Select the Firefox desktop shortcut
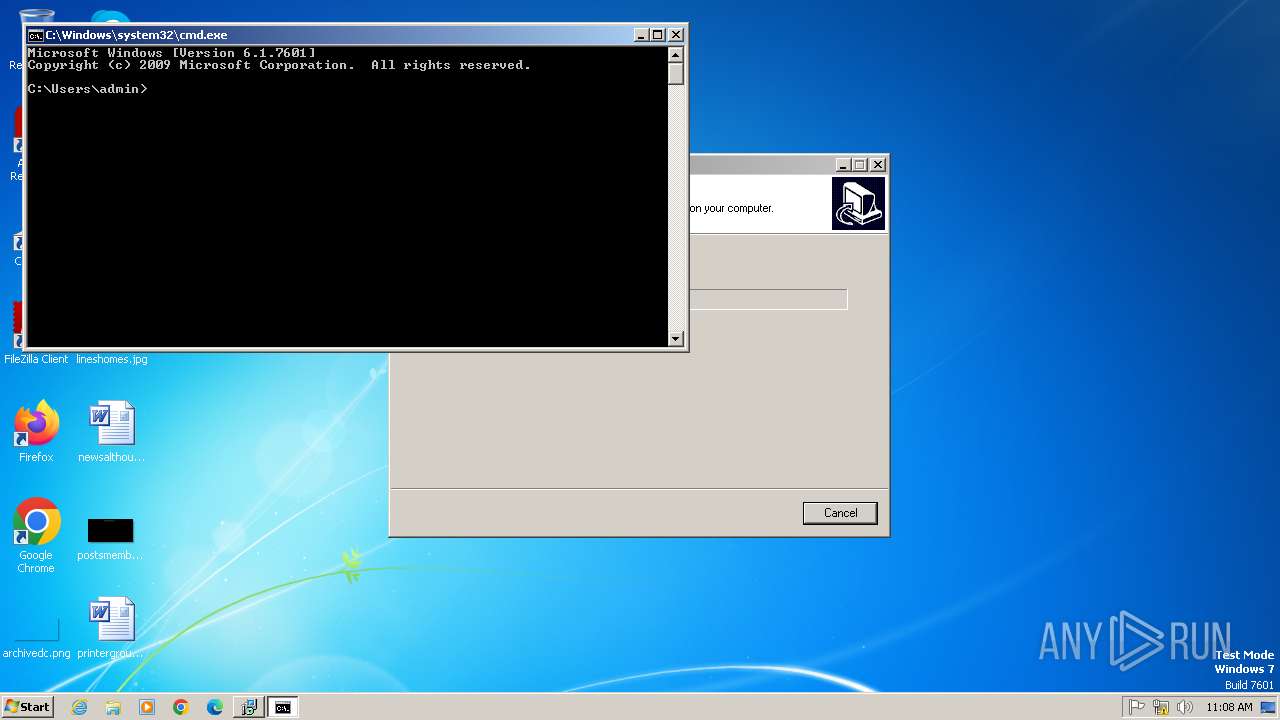Screen dimensions: 1280x720 36,432
